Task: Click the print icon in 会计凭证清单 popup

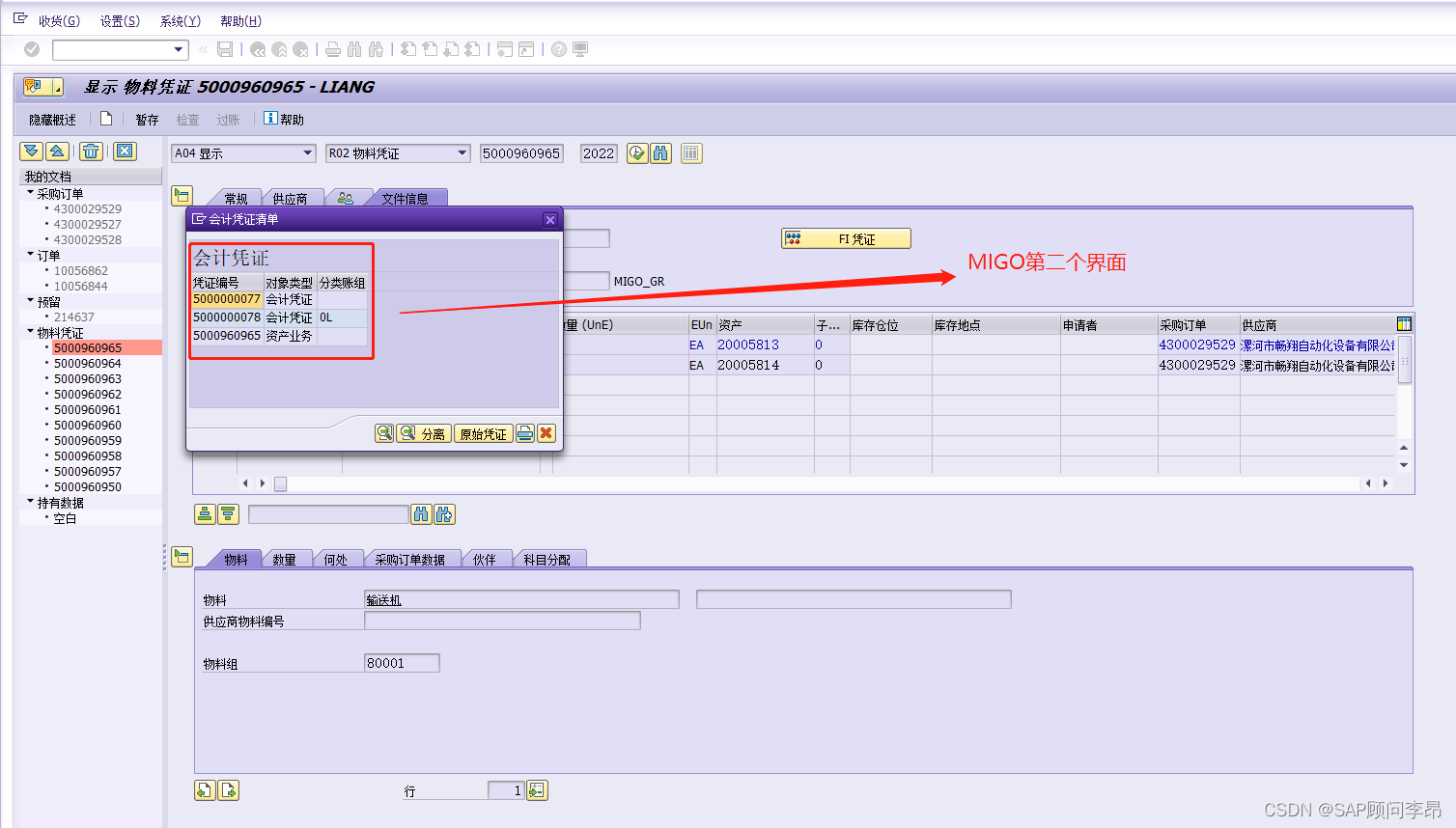Action: click(524, 433)
